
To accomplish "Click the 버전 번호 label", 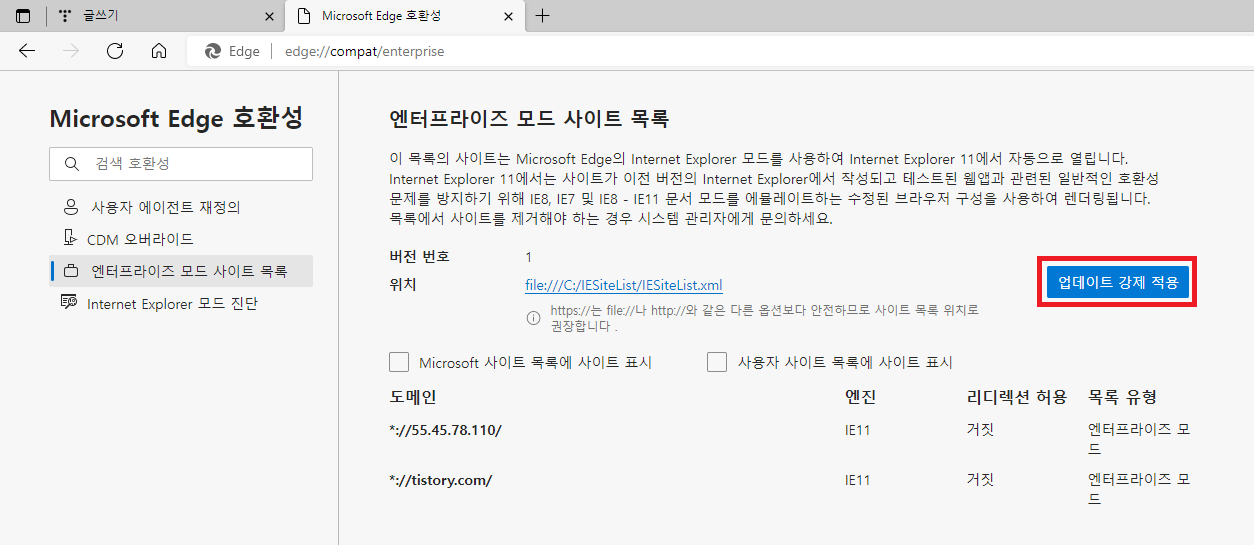I will click(x=419, y=256).
